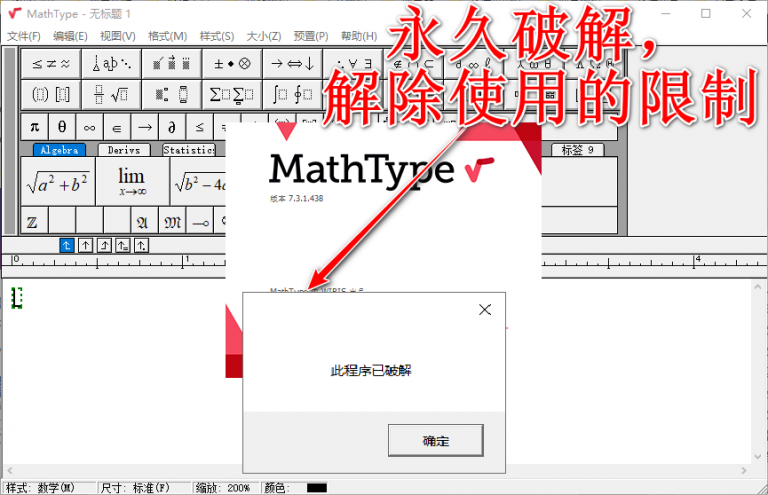Open the 大小(Z) menu
The width and height of the screenshot is (768, 495).
click(264, 36)
